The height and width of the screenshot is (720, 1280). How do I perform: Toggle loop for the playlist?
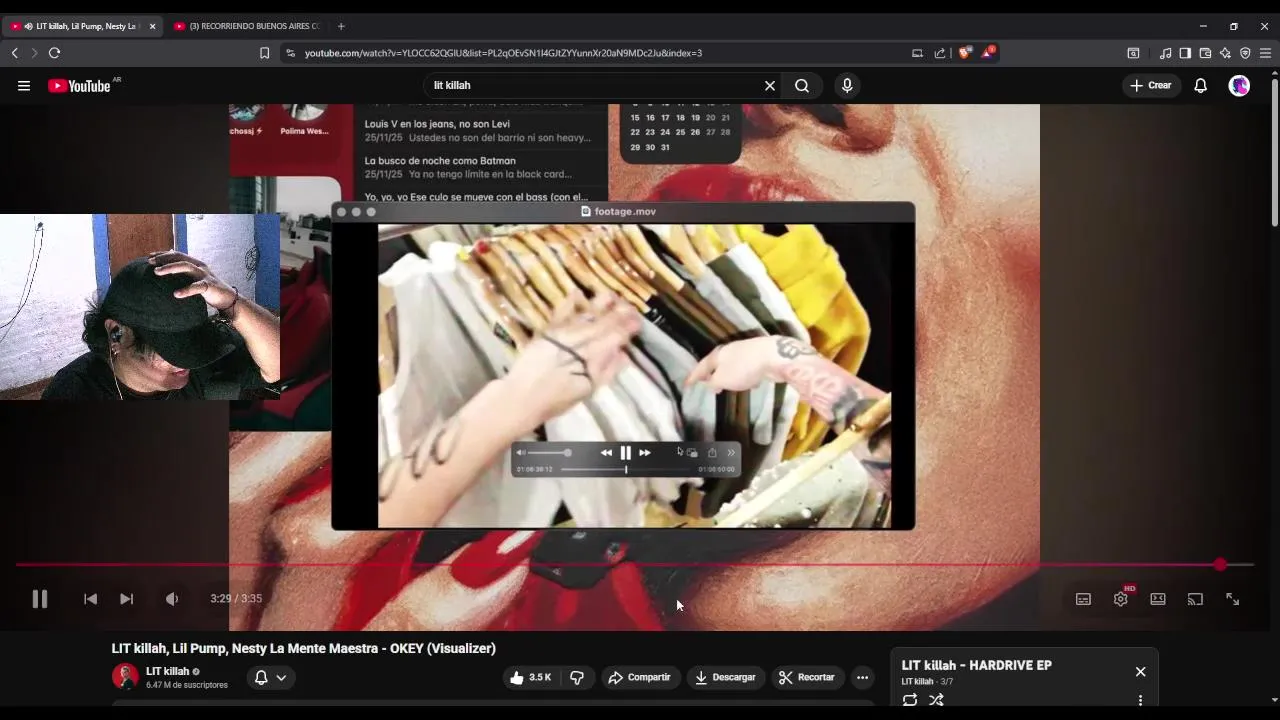tap(910, 700)
